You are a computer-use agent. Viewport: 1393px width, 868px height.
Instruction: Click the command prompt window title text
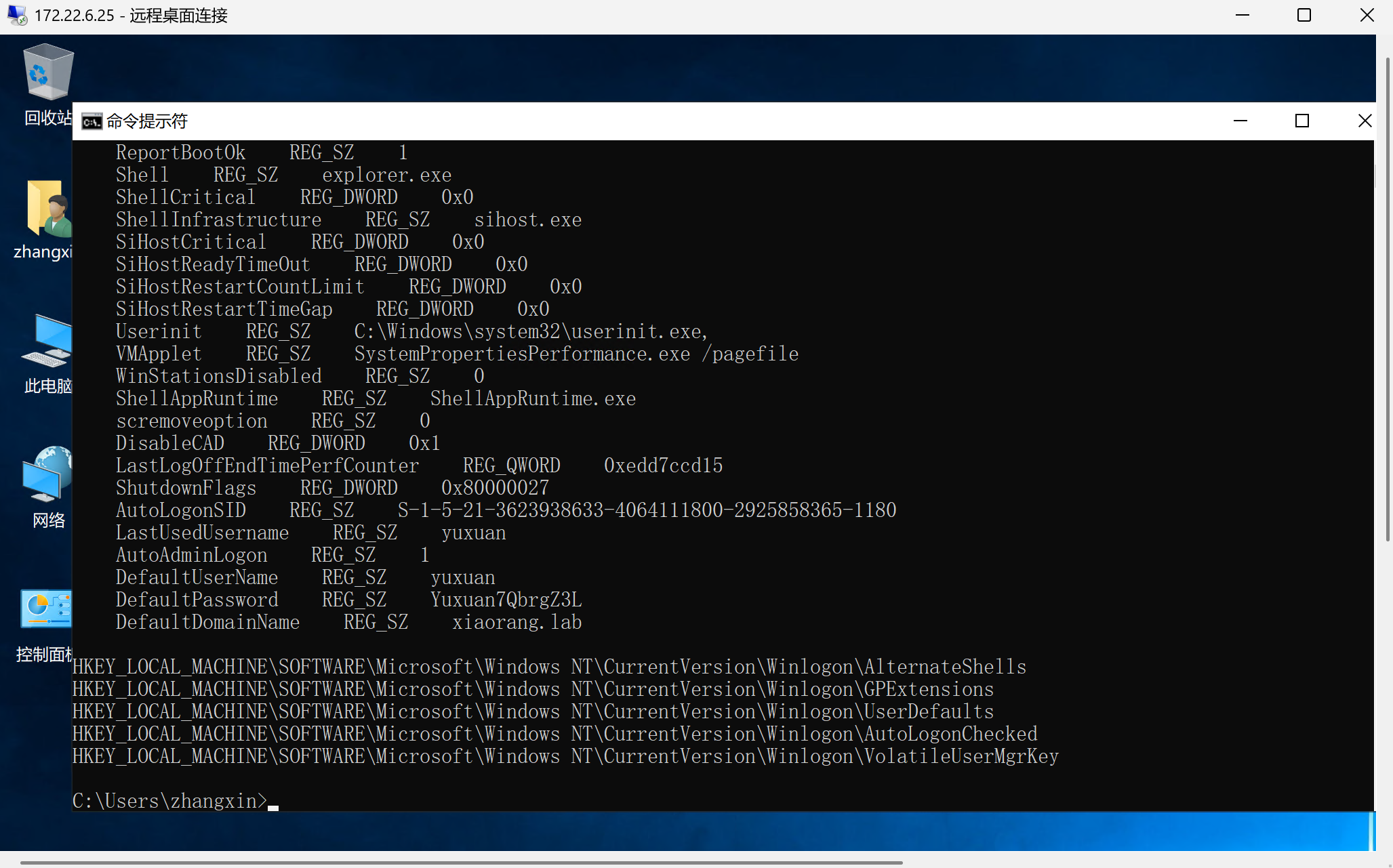(x=147, y=121)
